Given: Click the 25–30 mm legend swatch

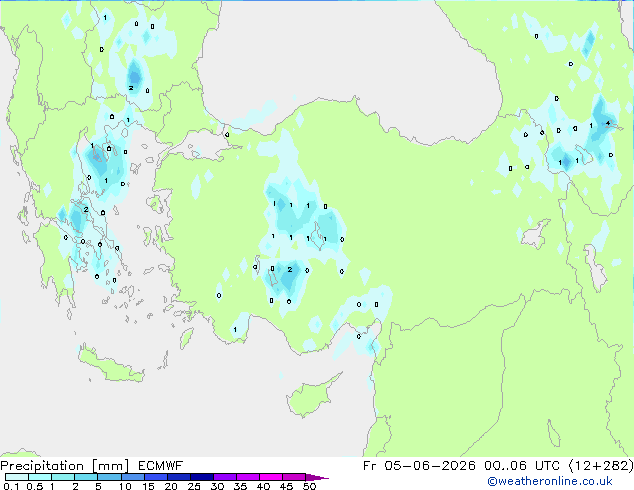Looking at the screenshot, I should (x=201, y=477).
